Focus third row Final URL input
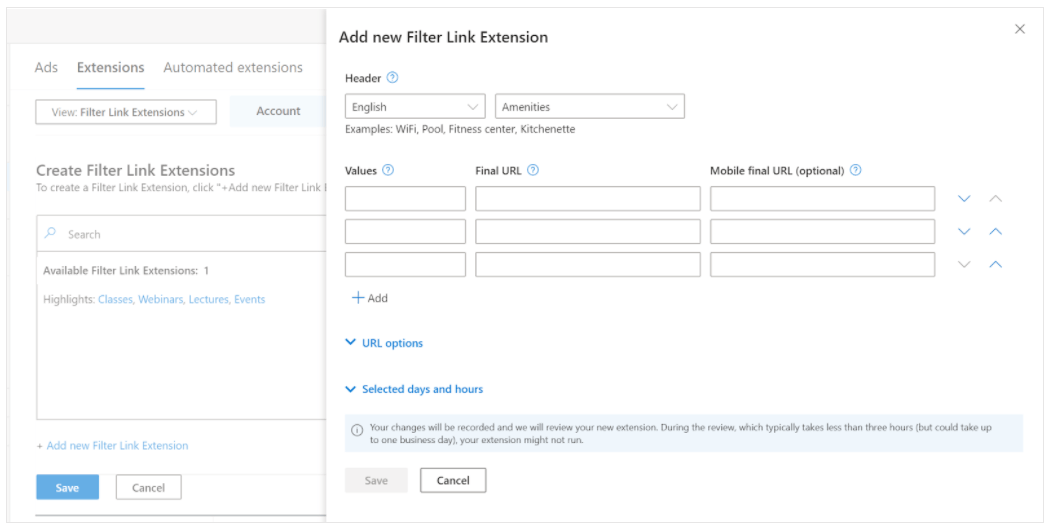Viewport: 1051px width, 528px height. pyautogui.click(x=588, y=264)
